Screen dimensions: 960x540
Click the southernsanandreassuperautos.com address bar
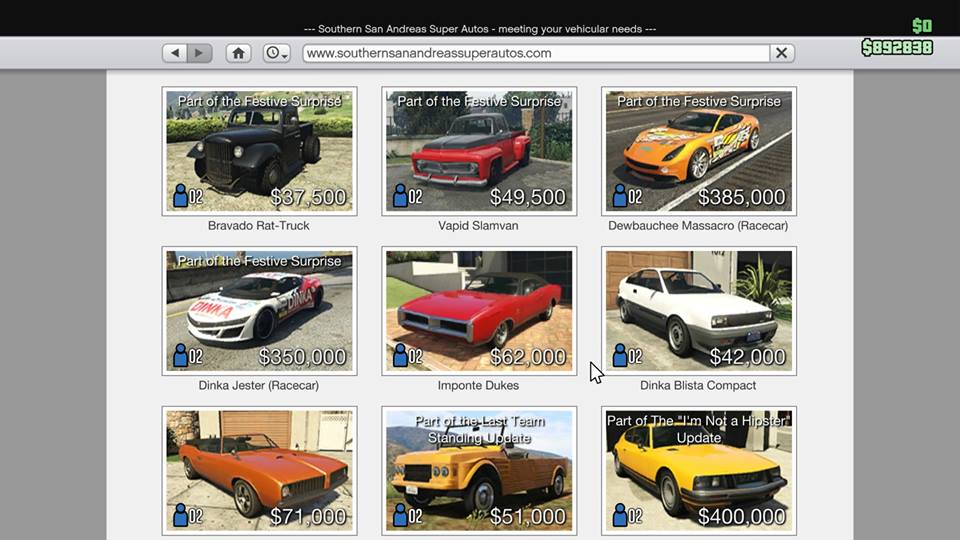point(535,53)
